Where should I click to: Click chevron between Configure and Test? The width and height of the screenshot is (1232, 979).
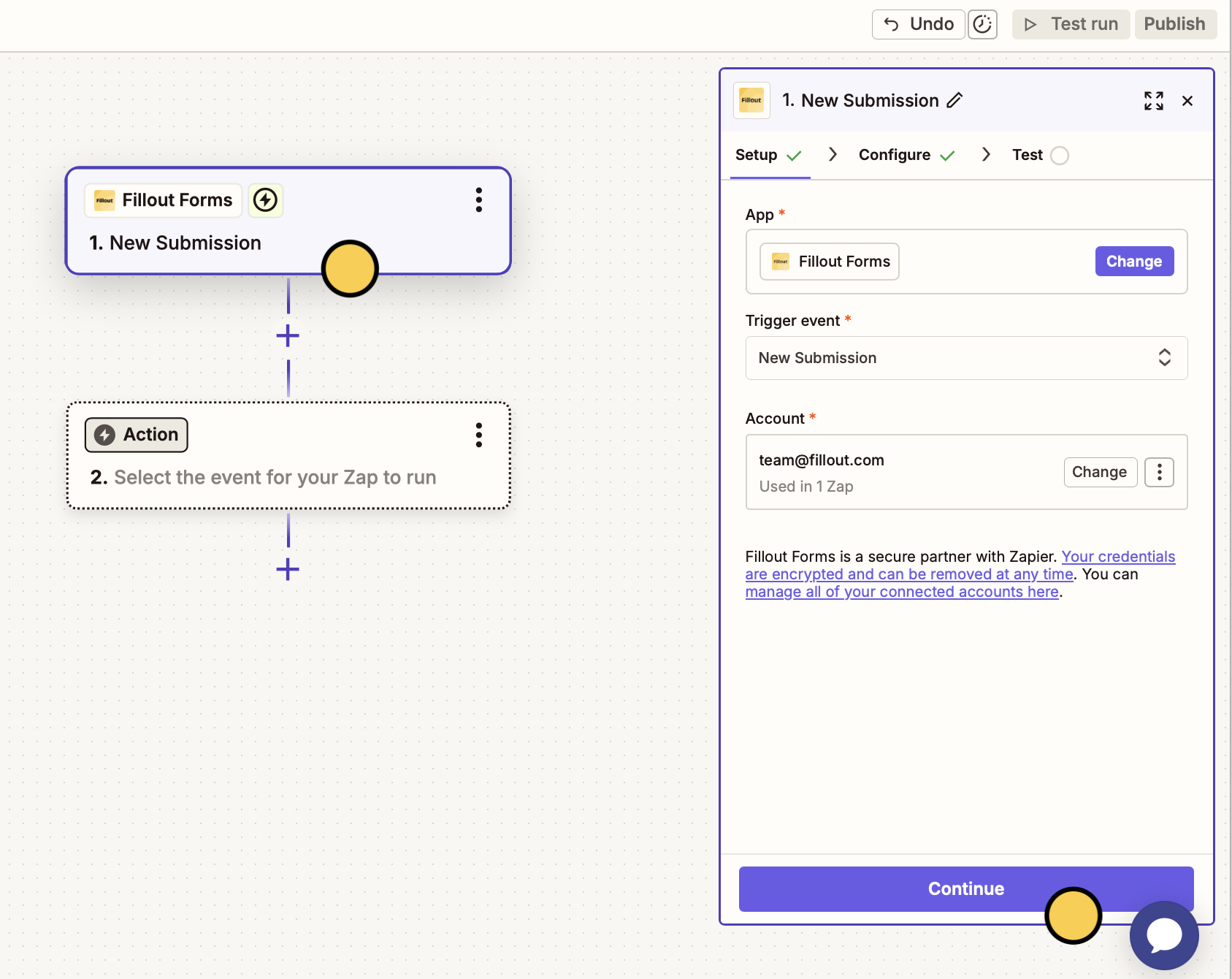(x=986, y=154)
